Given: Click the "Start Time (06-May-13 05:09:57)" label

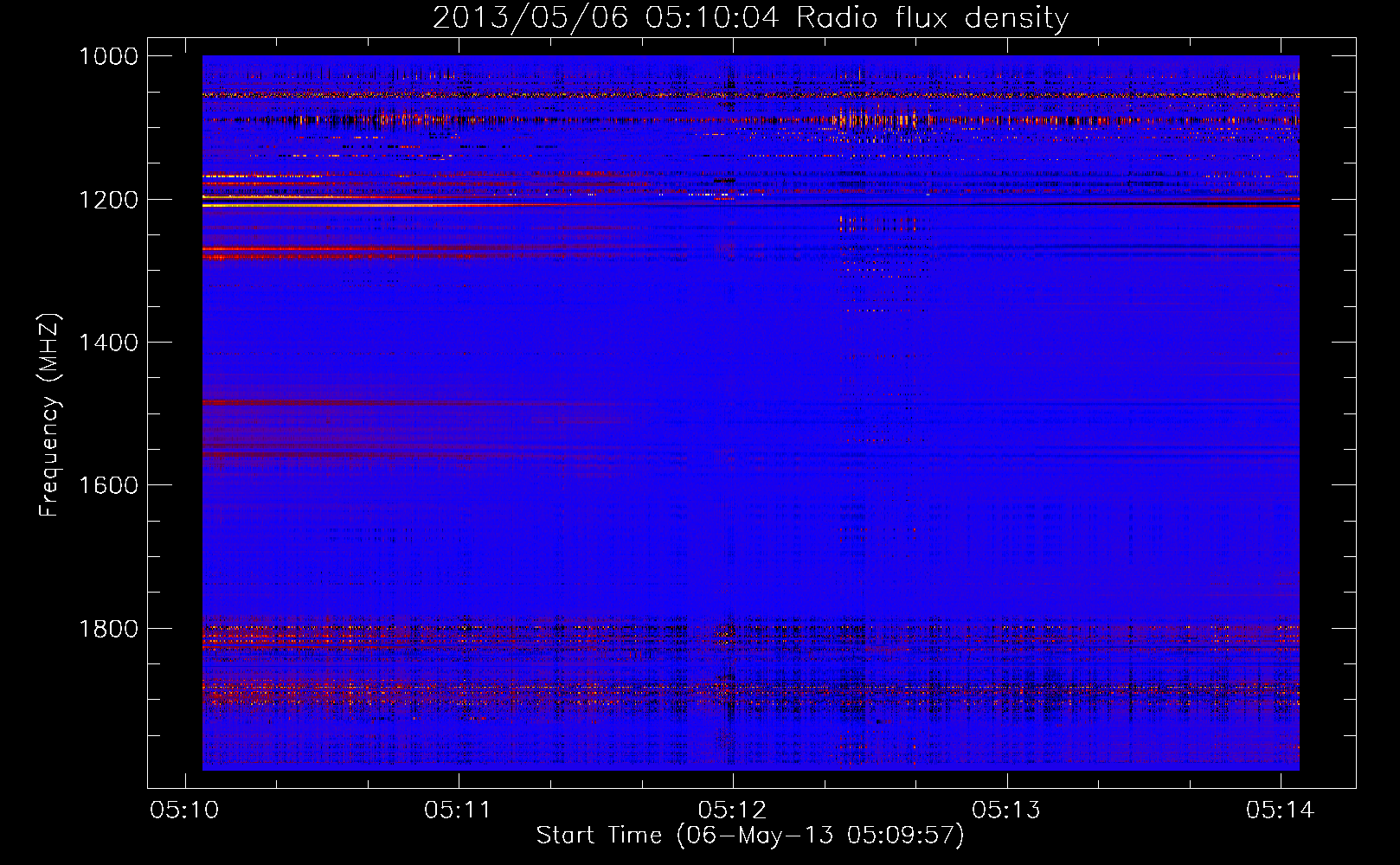Looking at the screenshot, I should point(750,836).
